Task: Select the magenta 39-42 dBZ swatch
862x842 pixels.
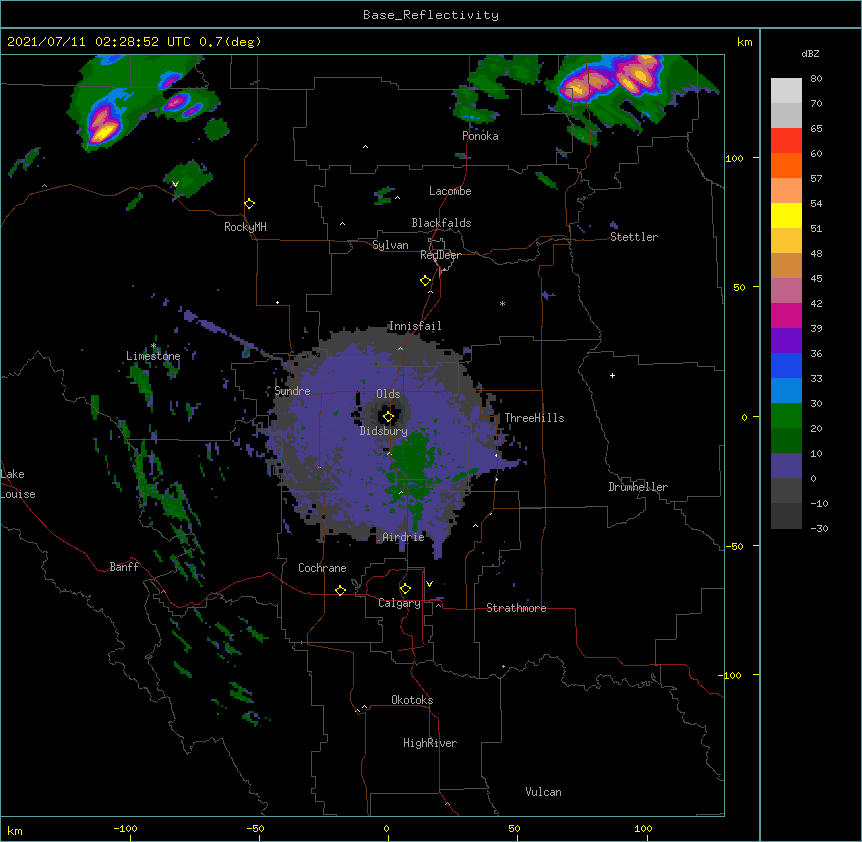Action: pos(786,315)
